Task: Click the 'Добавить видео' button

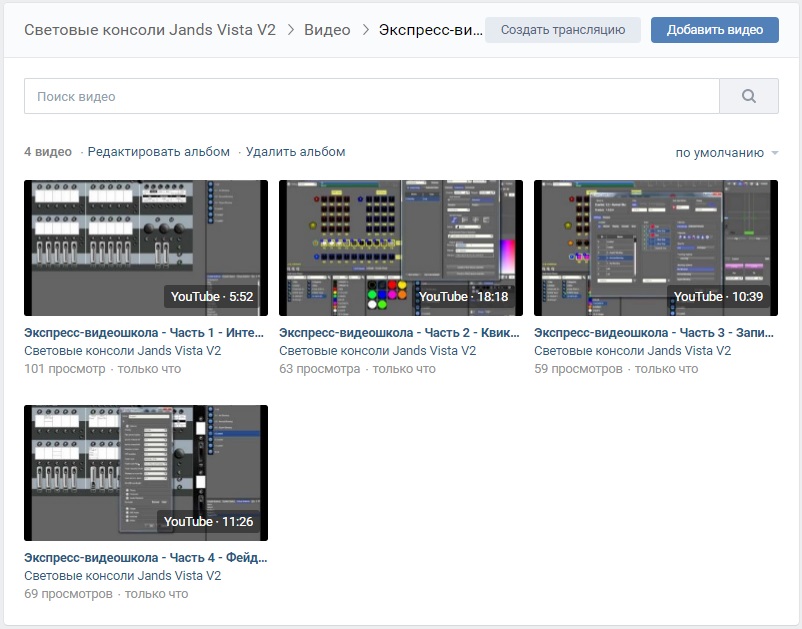Action: [x=714, y=30]
